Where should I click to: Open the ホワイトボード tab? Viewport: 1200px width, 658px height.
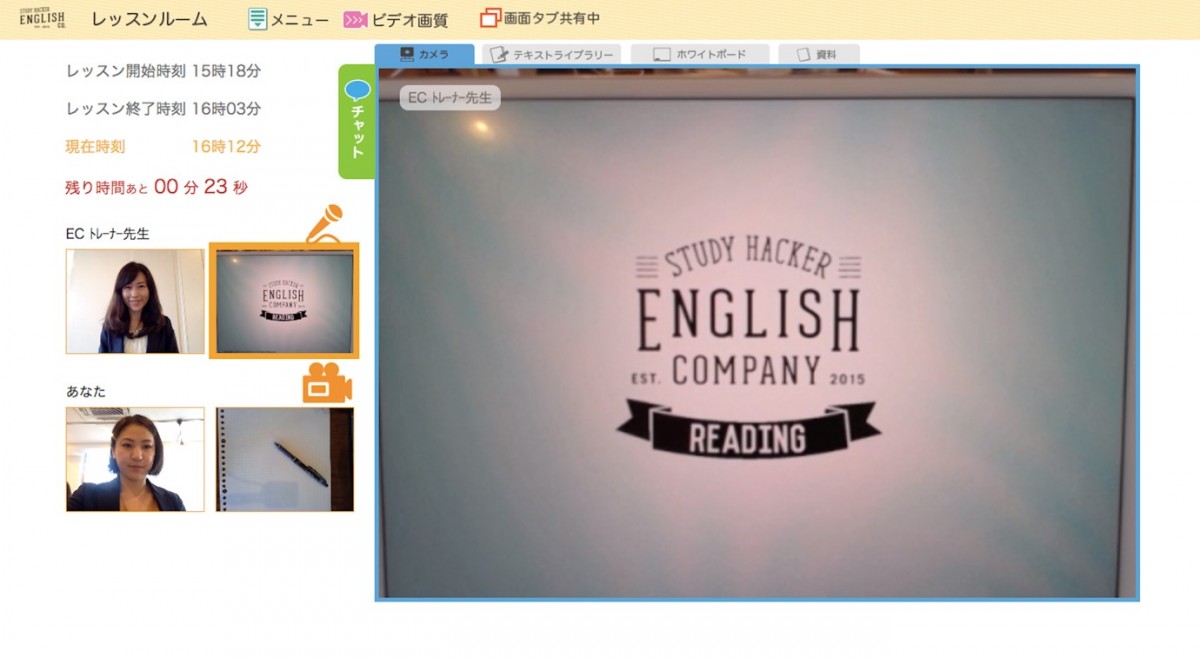[x=699, y=55]
